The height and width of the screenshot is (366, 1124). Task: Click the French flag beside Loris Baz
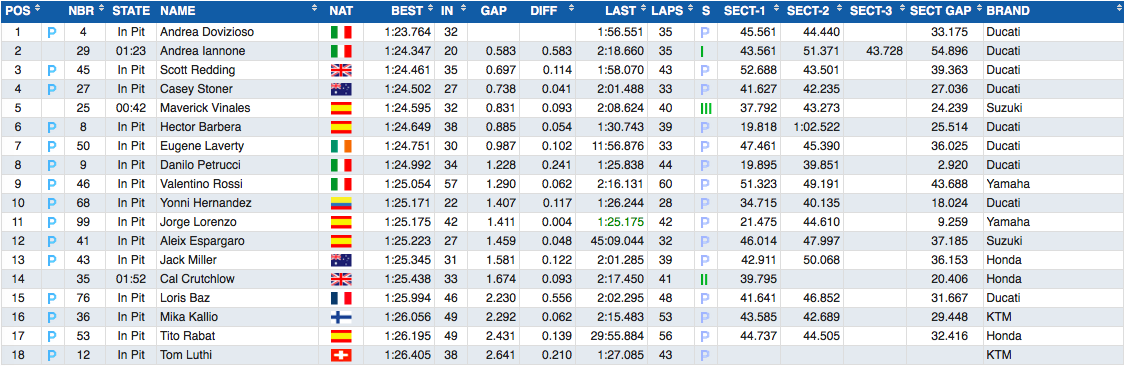[341, 298]
